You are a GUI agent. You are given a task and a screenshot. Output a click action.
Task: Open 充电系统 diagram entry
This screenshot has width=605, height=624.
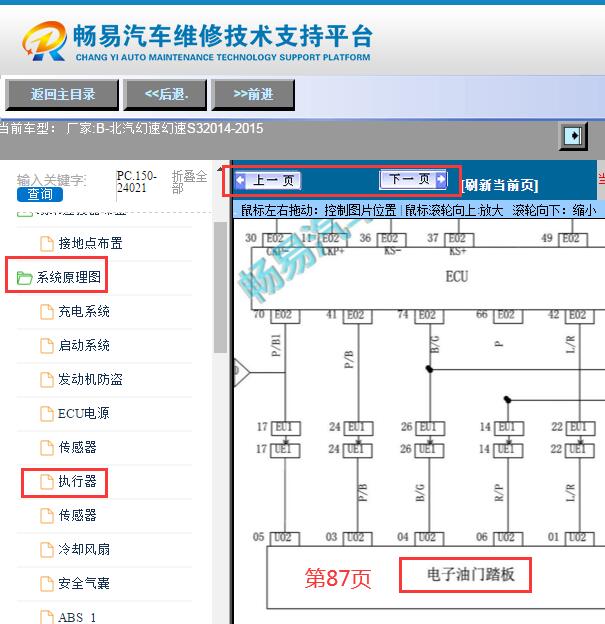[84, 311]
